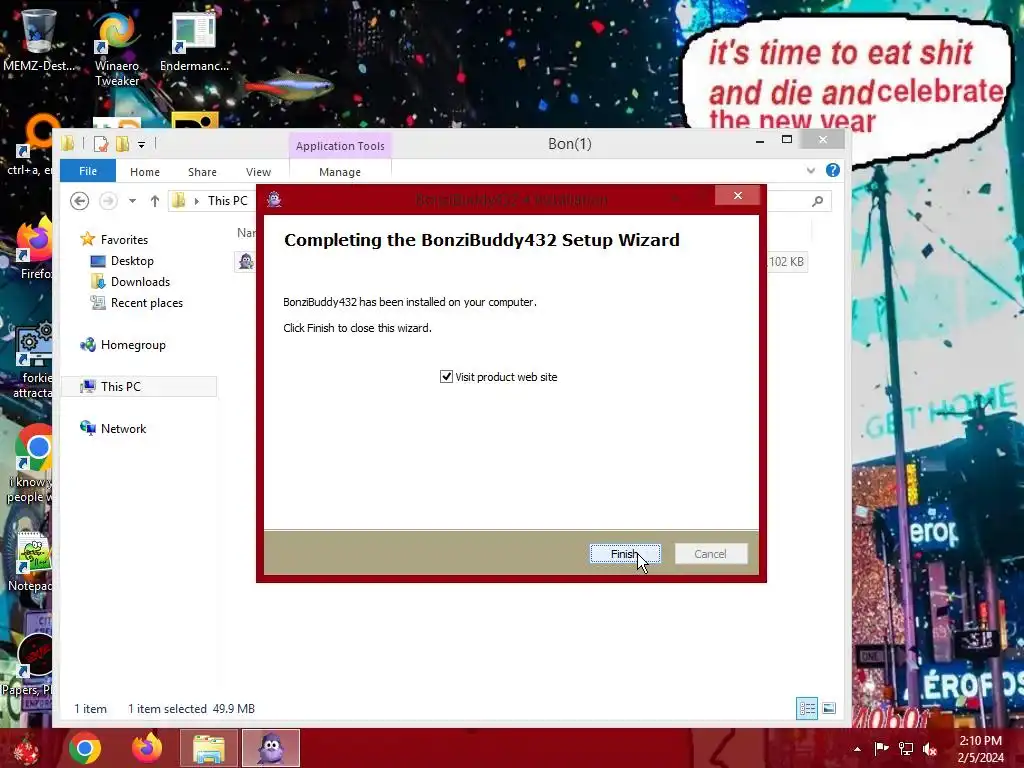Select the Application Tools contextual tab

tap(340, 146)
